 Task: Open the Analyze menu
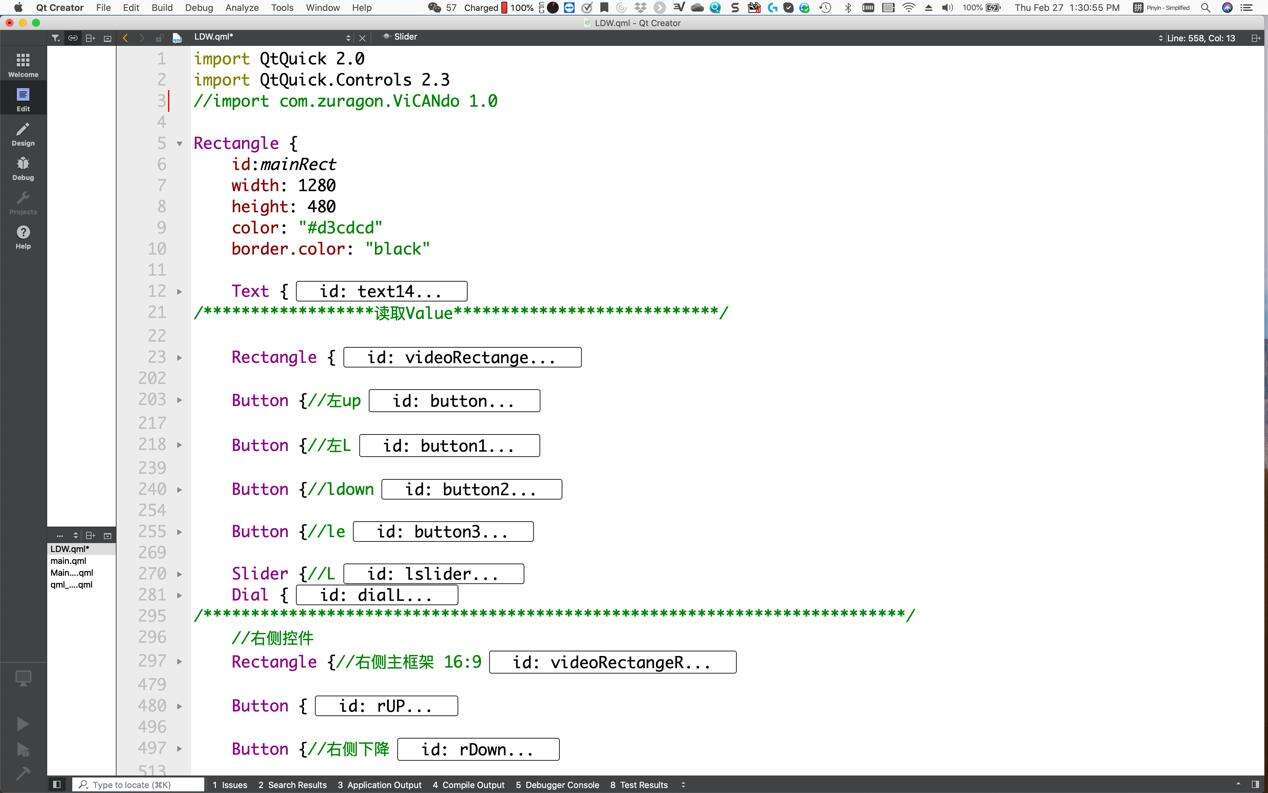tap(242, 7)
